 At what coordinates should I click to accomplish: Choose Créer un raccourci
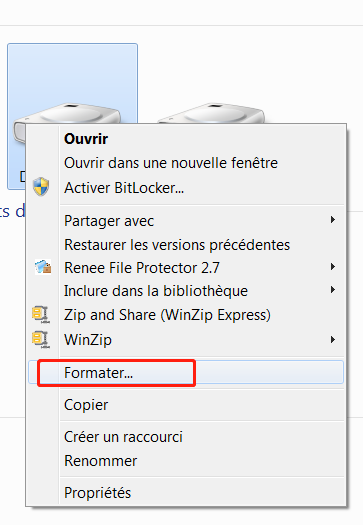(x=123, y=437)
